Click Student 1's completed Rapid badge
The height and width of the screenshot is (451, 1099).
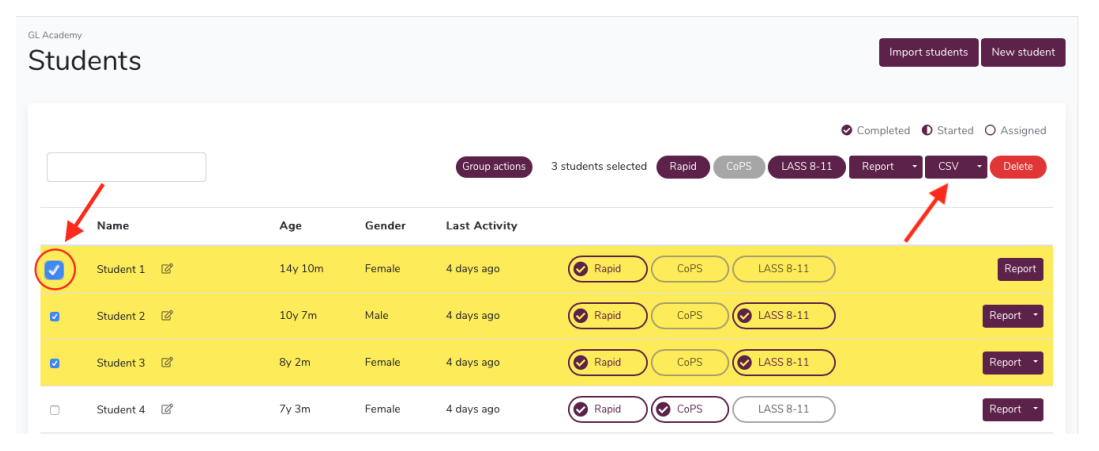(x=607, y=269)
